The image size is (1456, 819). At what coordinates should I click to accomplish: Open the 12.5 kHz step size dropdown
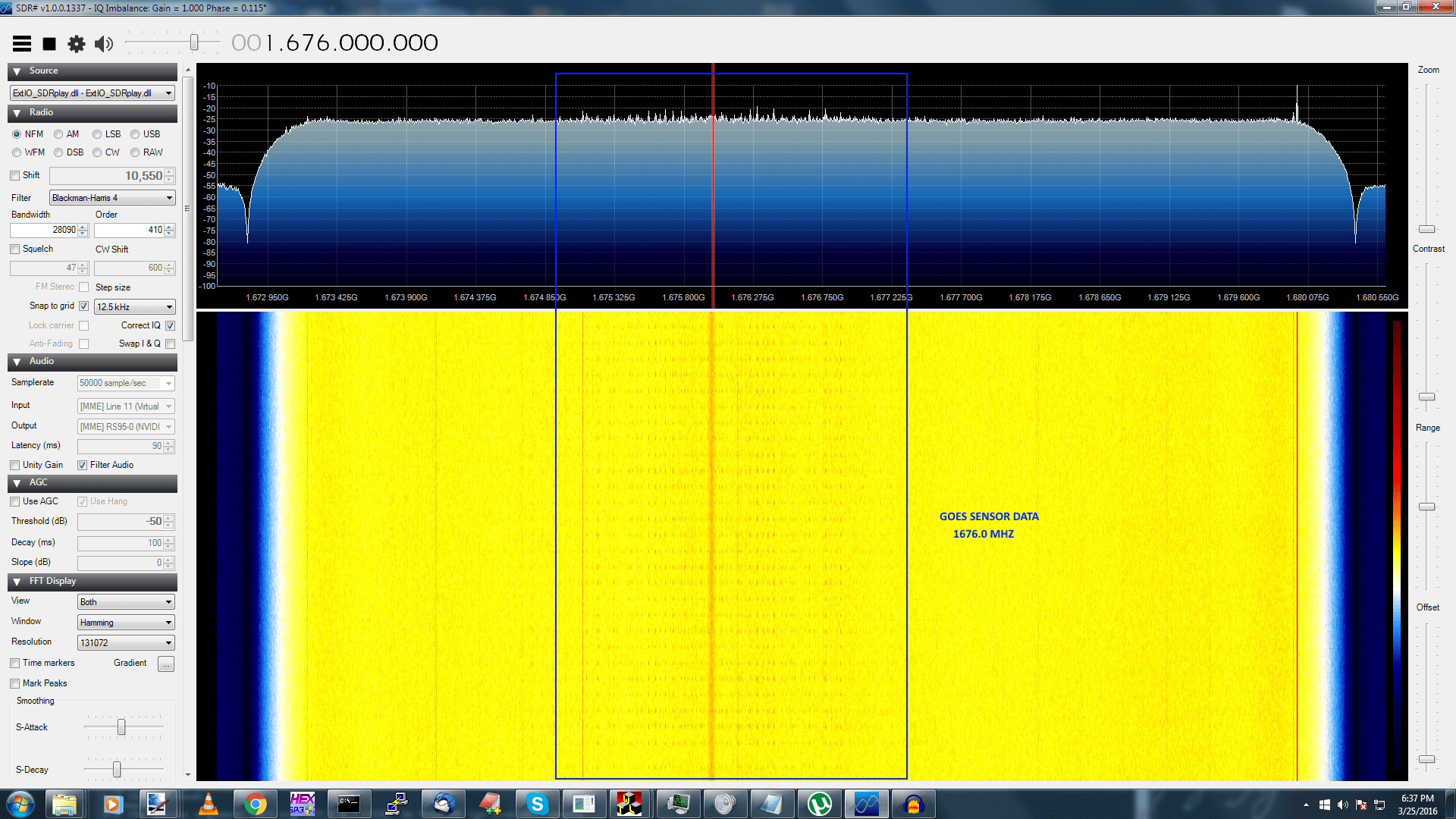click(135, 307)
